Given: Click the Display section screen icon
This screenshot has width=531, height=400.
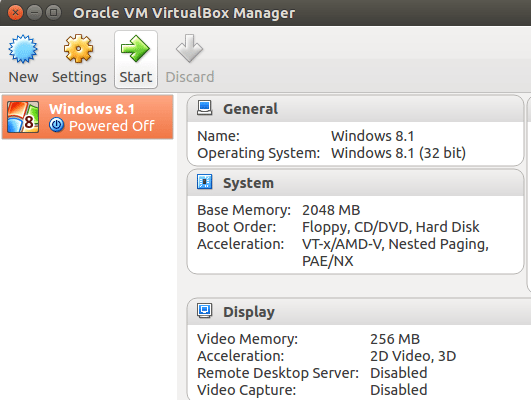Looking at the screenshot, I should click(x=205, y=311).
